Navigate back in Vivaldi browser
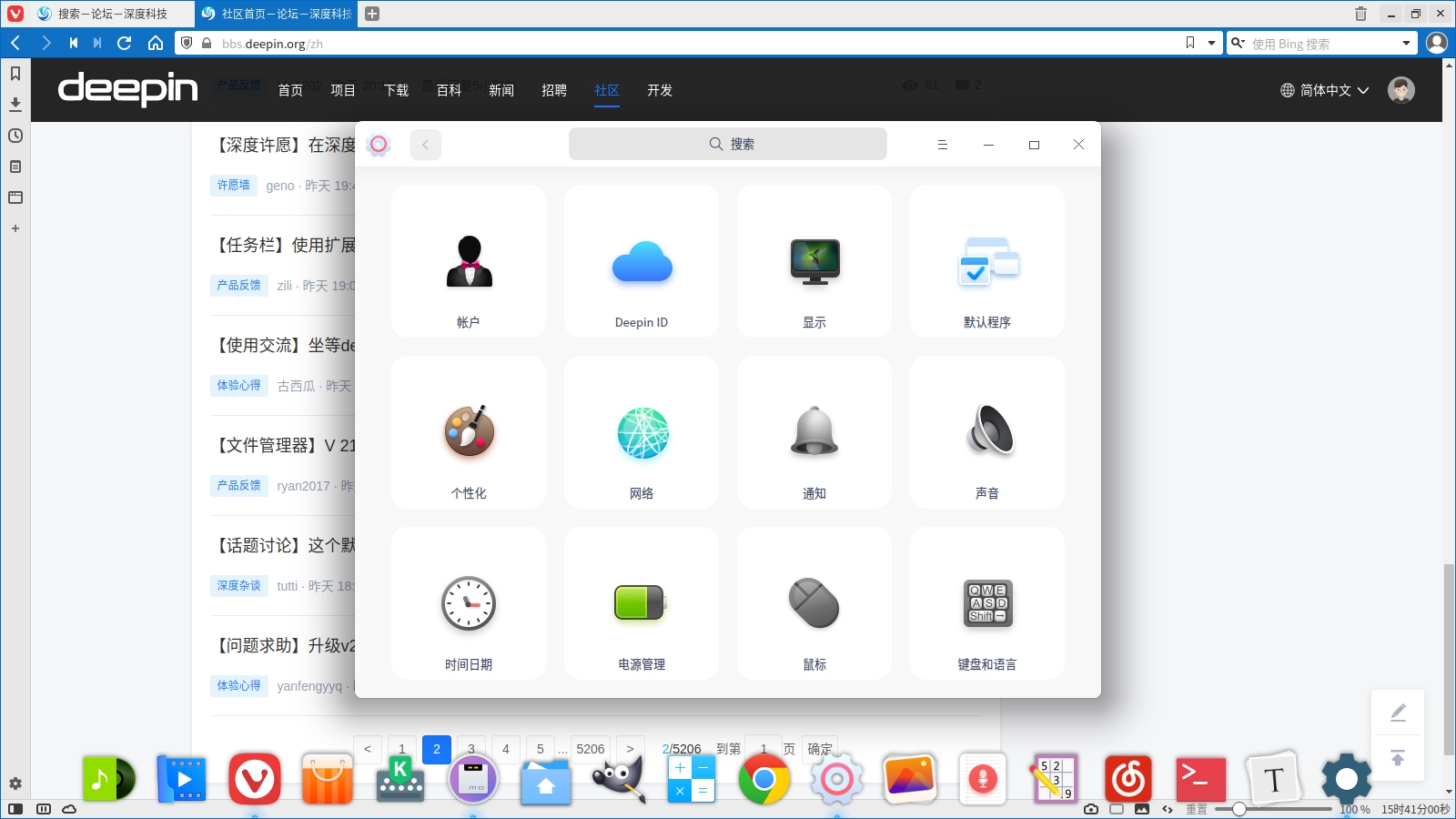Image resolution: width=1456 pixels, height=819 pixels. click(x=15, y=43)
